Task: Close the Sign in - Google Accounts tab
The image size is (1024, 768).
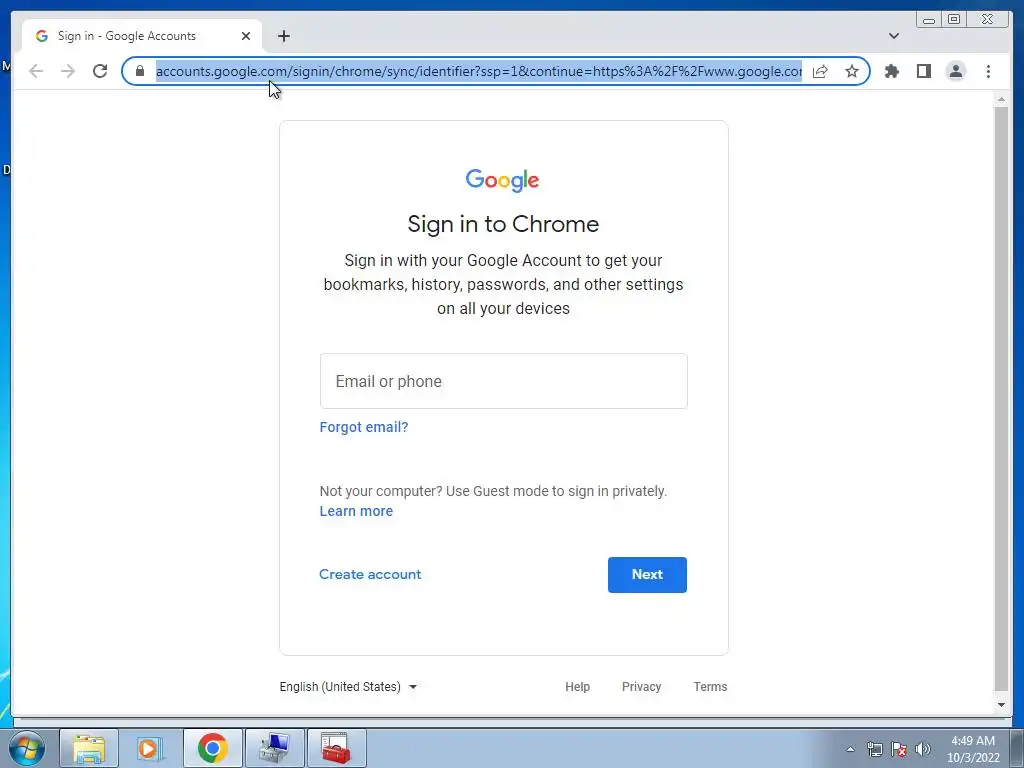Action: 246,36
